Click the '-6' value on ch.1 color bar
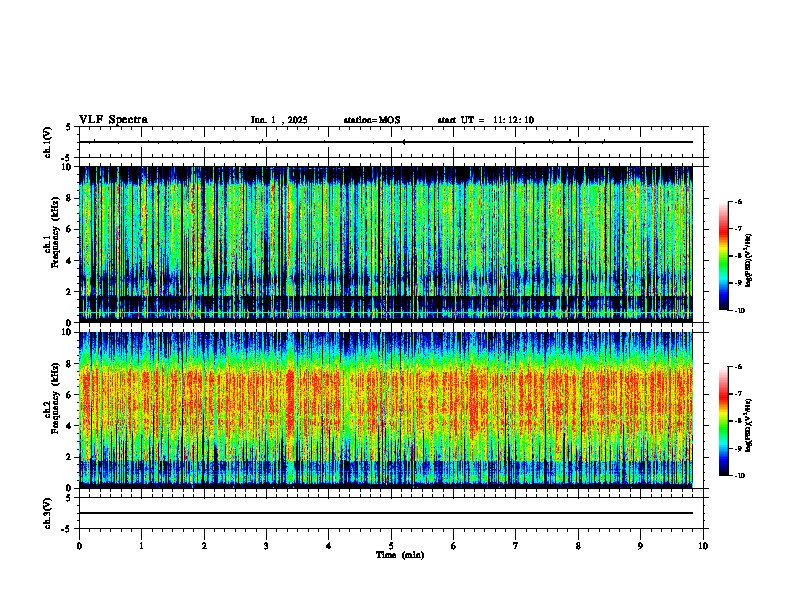This screenshot has height=612, width=792. [x=738, y=202]
